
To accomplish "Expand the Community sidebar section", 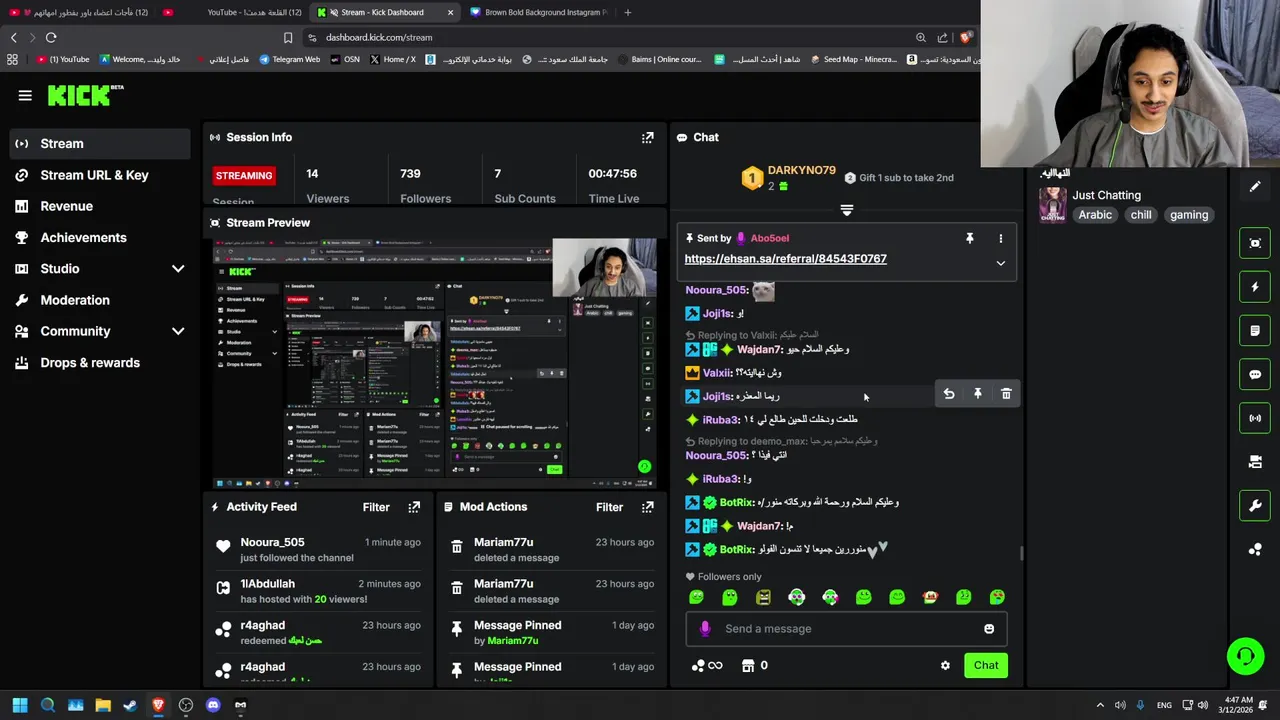I will (x=178, y=331).
